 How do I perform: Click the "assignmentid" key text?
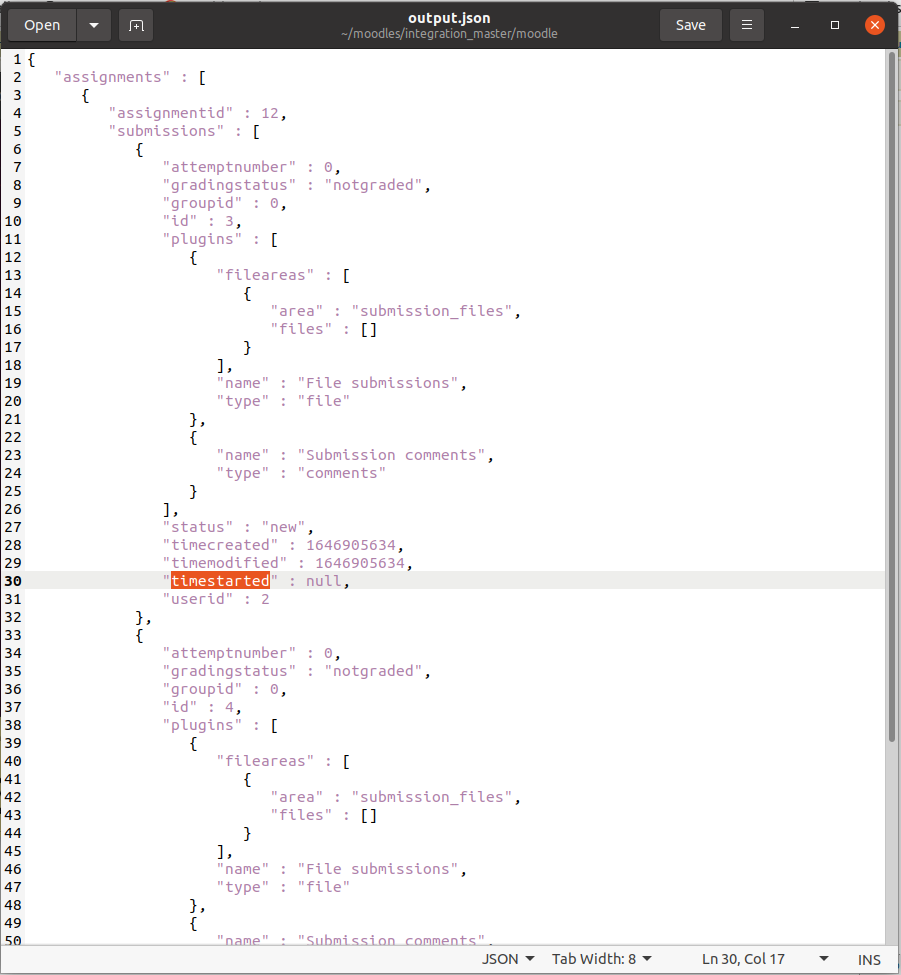(171, 113)
